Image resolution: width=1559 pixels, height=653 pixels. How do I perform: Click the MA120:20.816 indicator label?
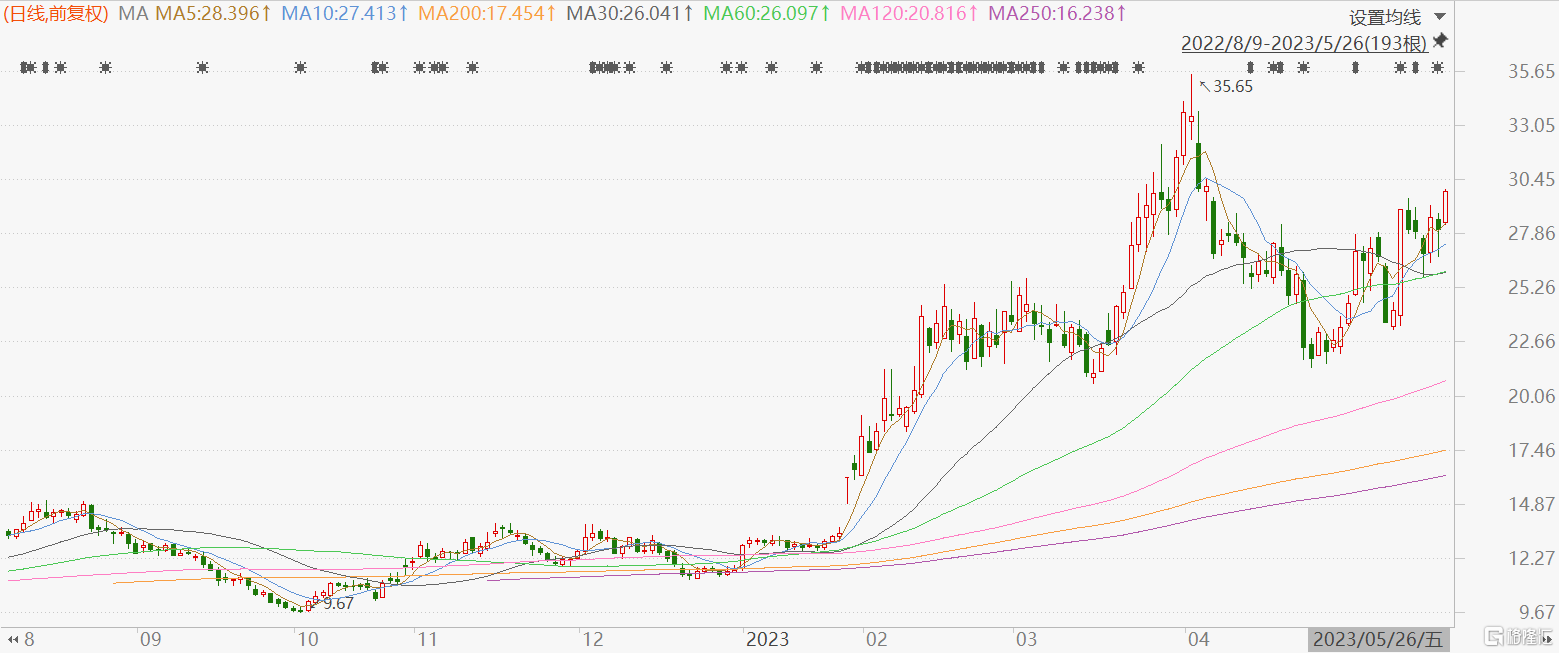tap(909, 14)
